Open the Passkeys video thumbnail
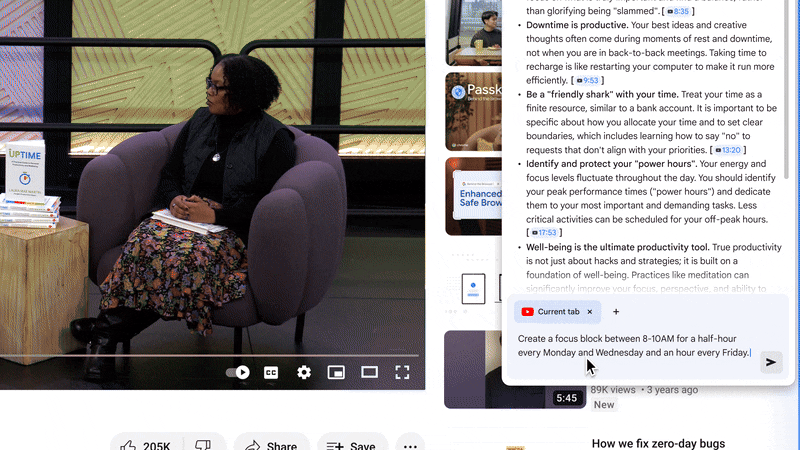The width and height of the screenshot is (800, 450). (x=473, y=111)
